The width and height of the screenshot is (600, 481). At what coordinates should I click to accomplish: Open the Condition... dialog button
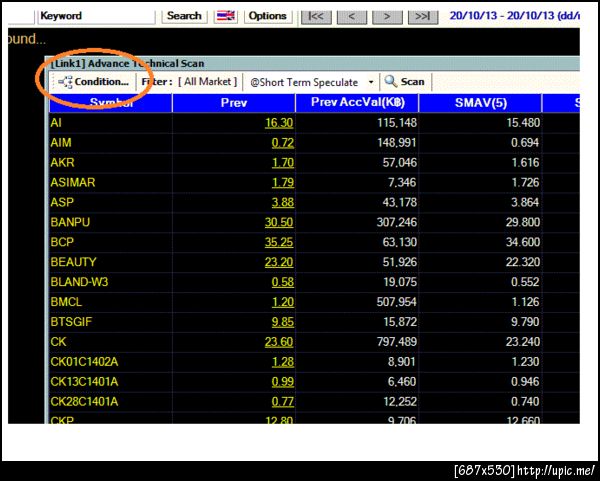tap(93, 82)
